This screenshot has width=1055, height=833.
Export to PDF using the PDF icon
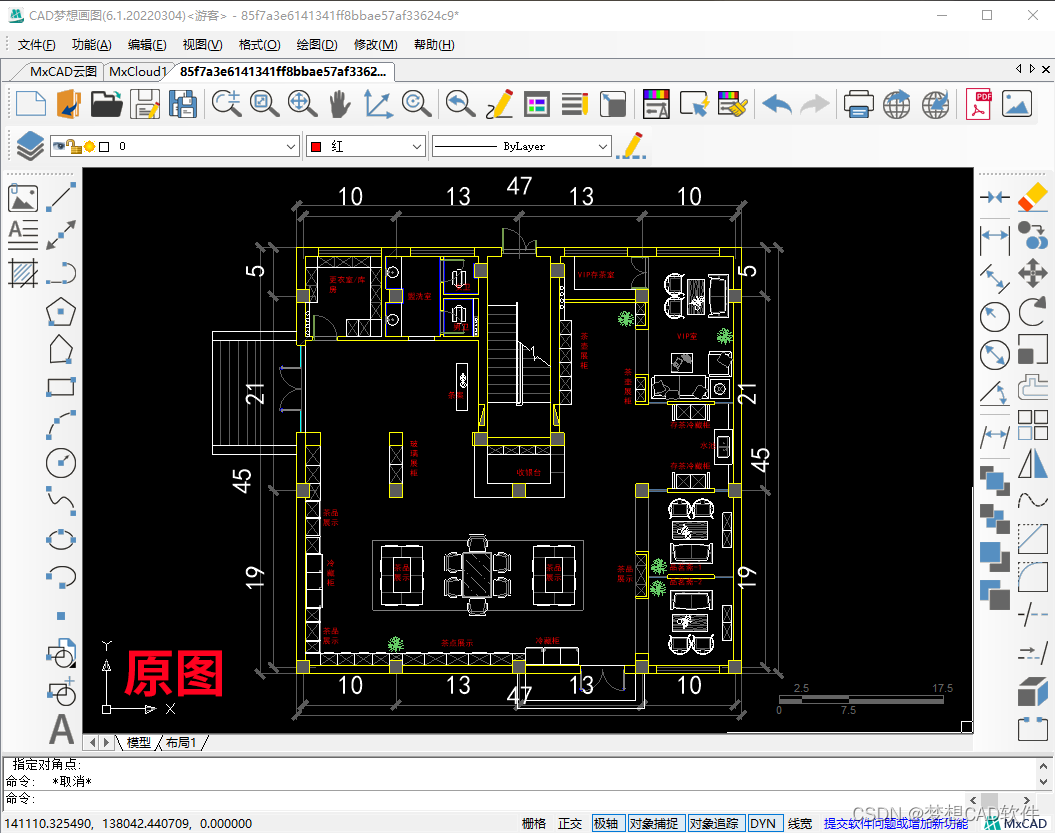(978, 104)
